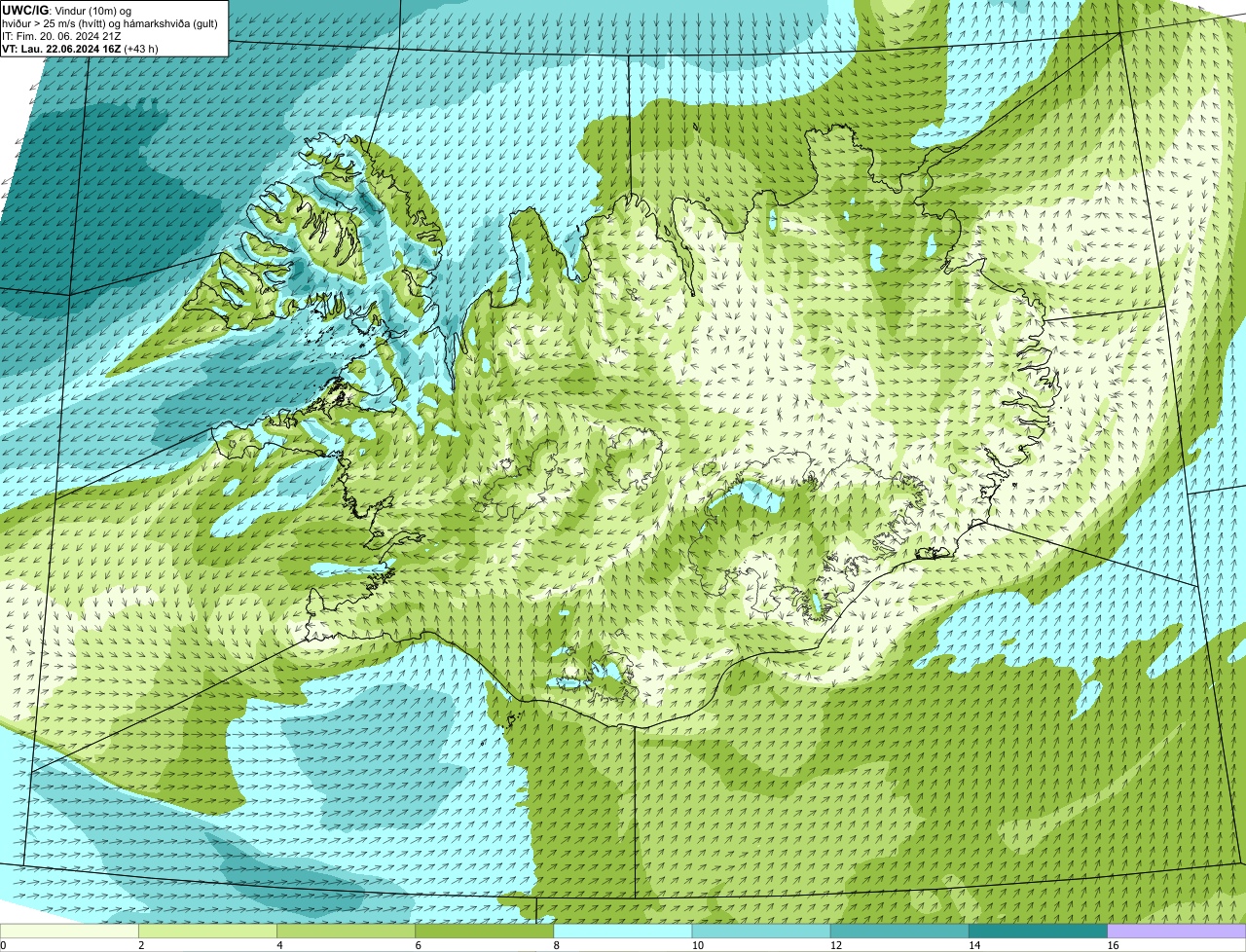Click the 4–6 m/s green legend swatch

(346, 932)
